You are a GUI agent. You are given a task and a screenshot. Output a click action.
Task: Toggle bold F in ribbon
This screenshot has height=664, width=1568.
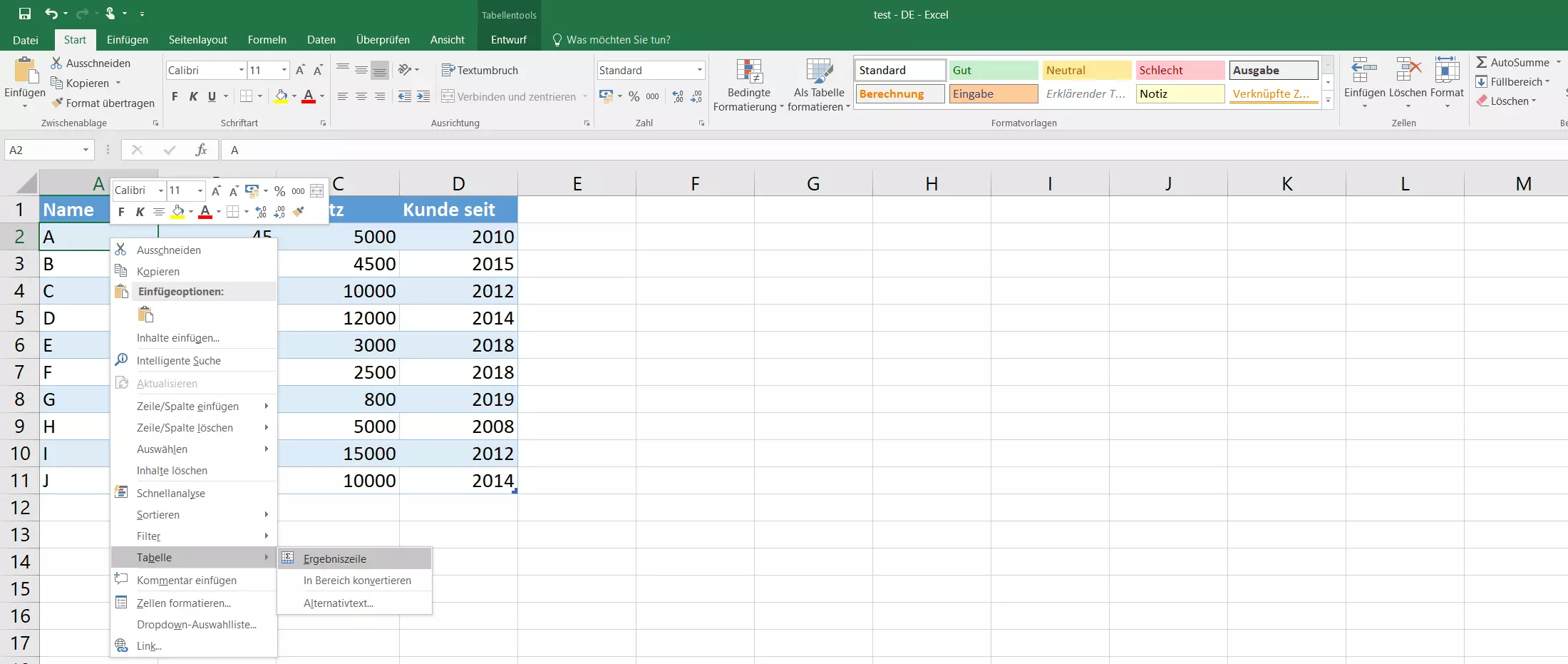[x=175, y=96]
